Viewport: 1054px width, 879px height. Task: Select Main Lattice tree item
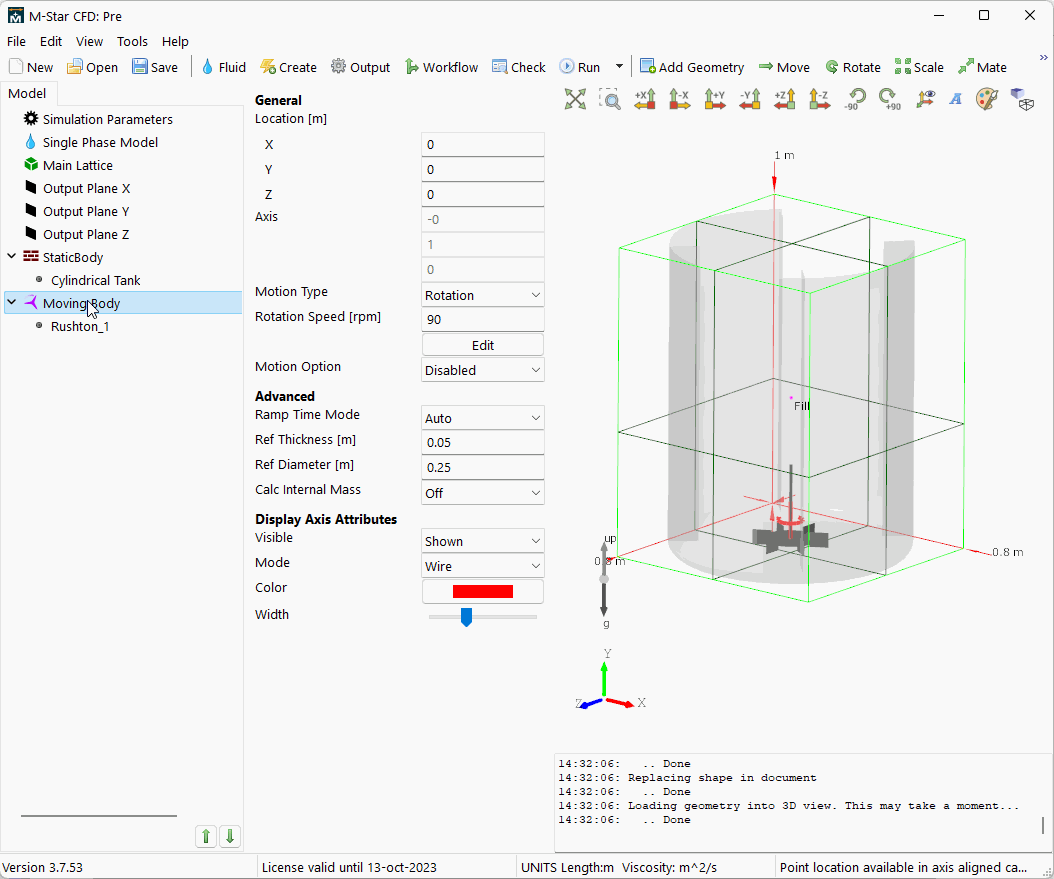(x=77, y=165)
